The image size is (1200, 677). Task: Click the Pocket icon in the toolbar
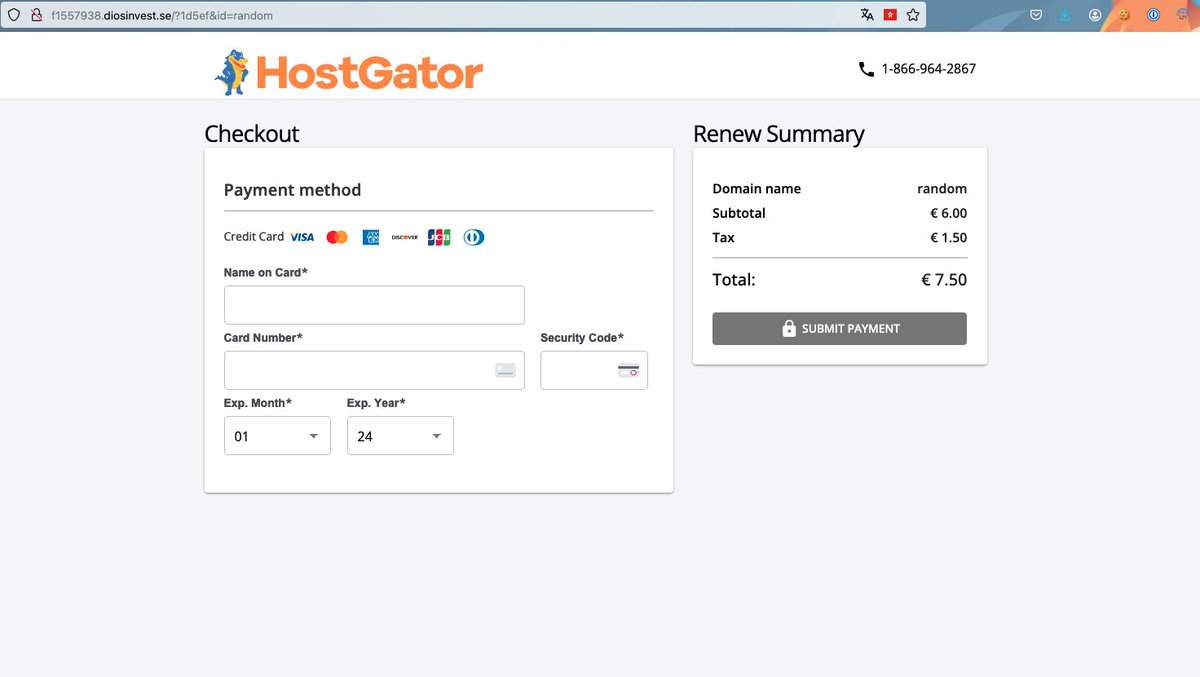point(1035,14)
